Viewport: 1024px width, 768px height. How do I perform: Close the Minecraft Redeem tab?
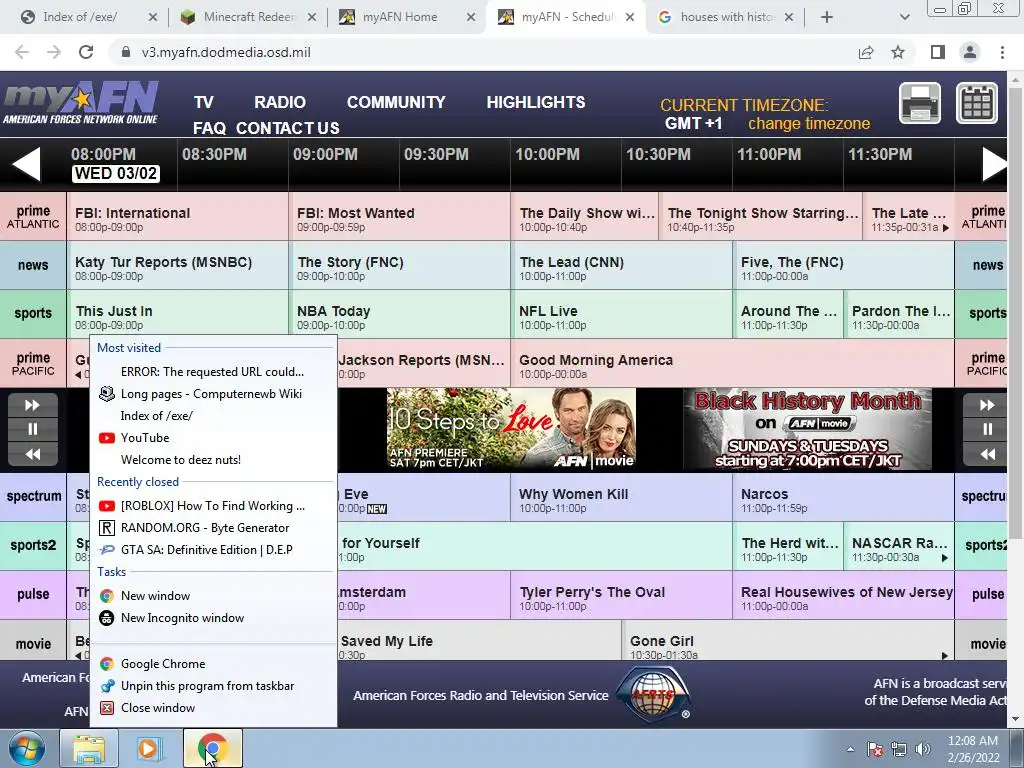coord(312,17)
